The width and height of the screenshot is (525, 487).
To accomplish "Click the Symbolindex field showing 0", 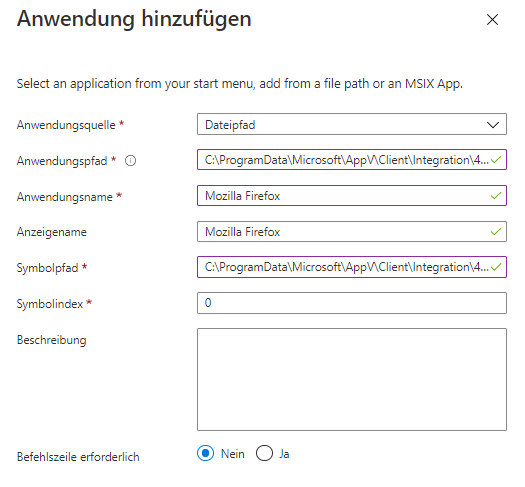I will (x=352, y=303).
